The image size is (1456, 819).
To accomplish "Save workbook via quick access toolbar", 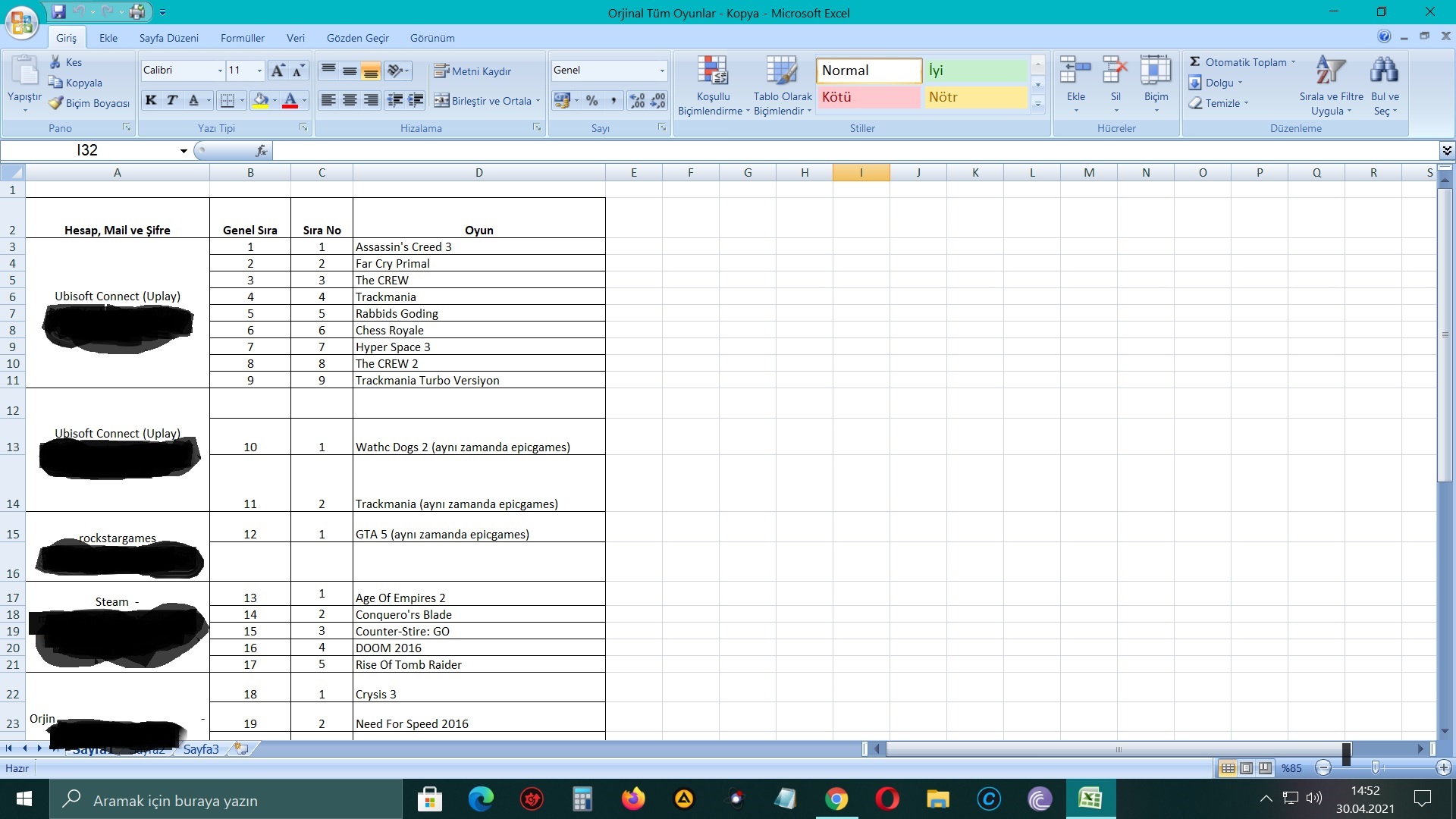I will [58, 12].
